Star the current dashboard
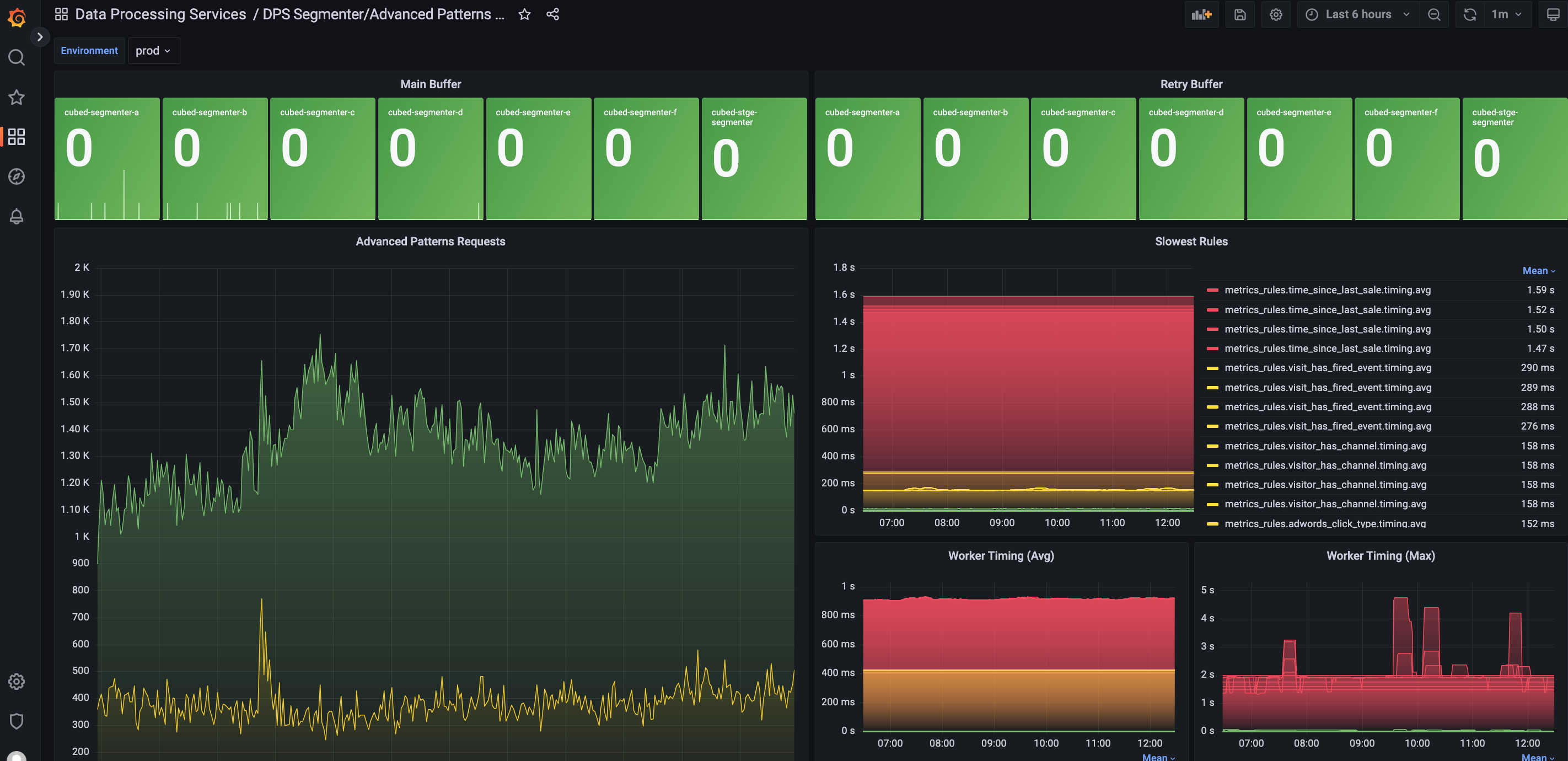 (x=525, y=15)
